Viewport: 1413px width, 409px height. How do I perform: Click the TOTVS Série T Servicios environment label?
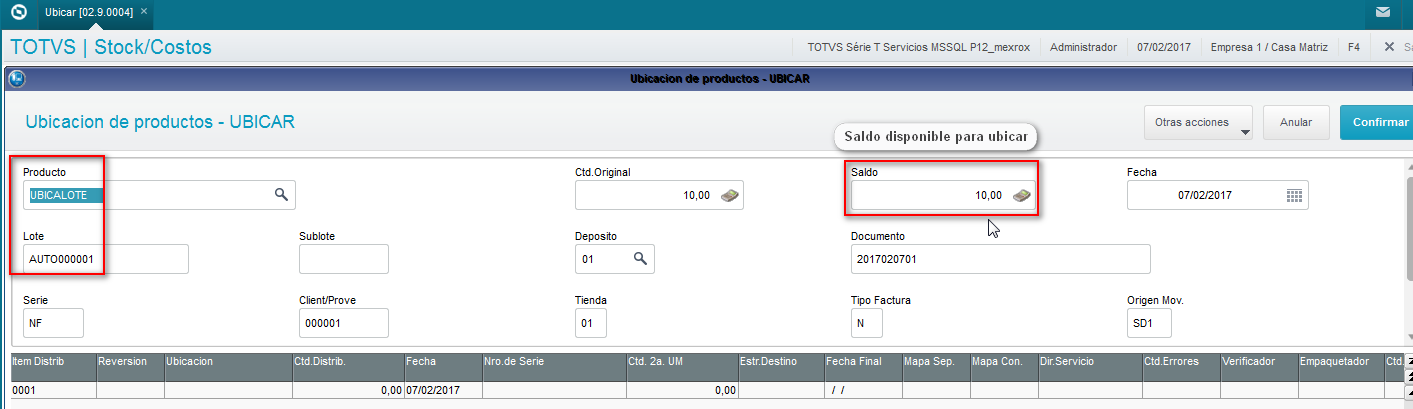coord(918,47)
